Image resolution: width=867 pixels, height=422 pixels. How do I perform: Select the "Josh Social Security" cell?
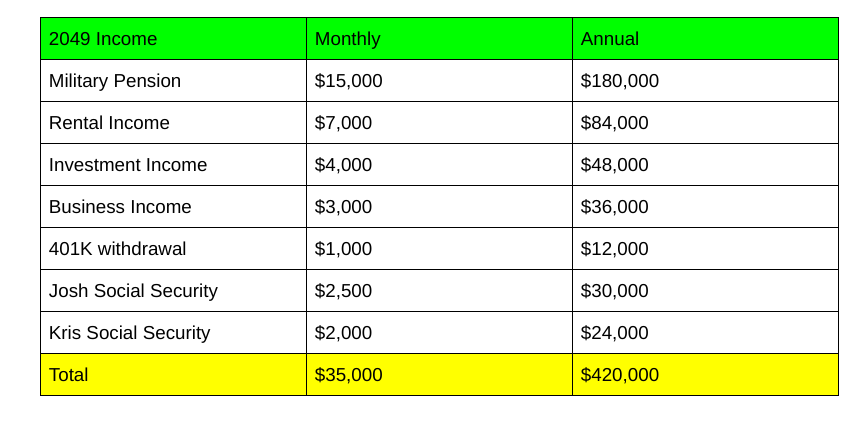click(133, 291)
